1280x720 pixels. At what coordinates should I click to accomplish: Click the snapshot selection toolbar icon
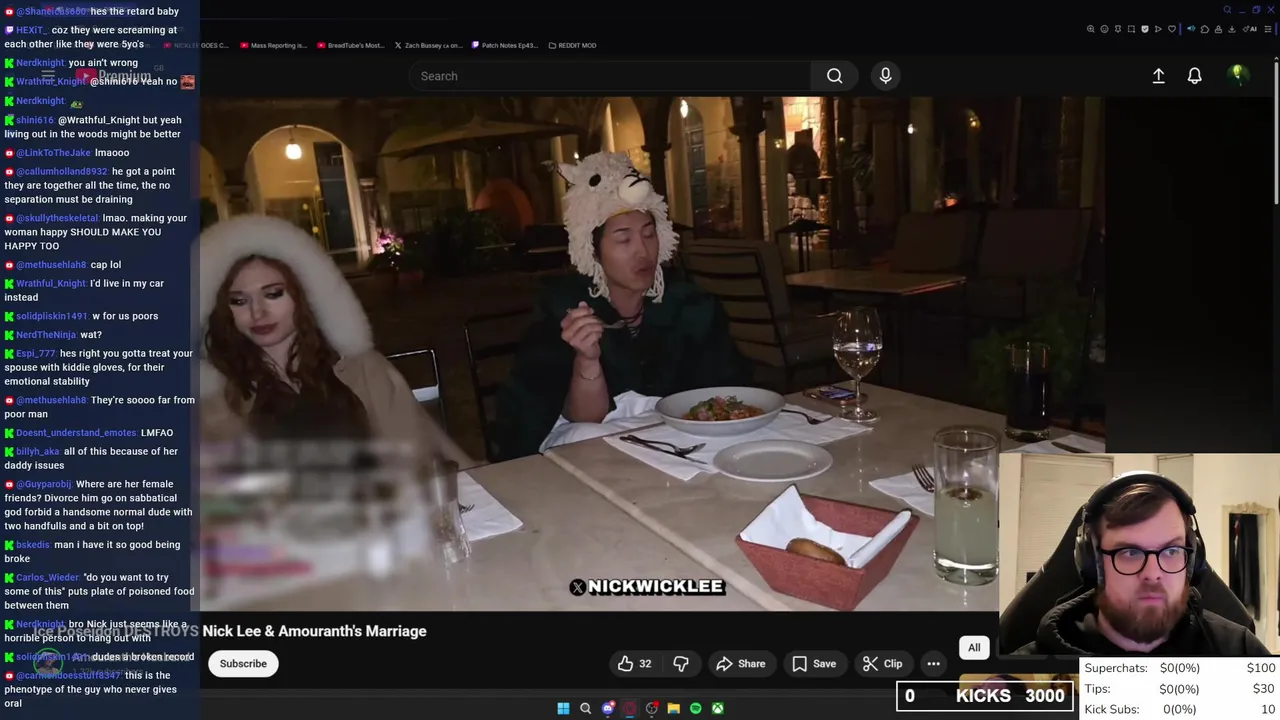point(1131,29)
